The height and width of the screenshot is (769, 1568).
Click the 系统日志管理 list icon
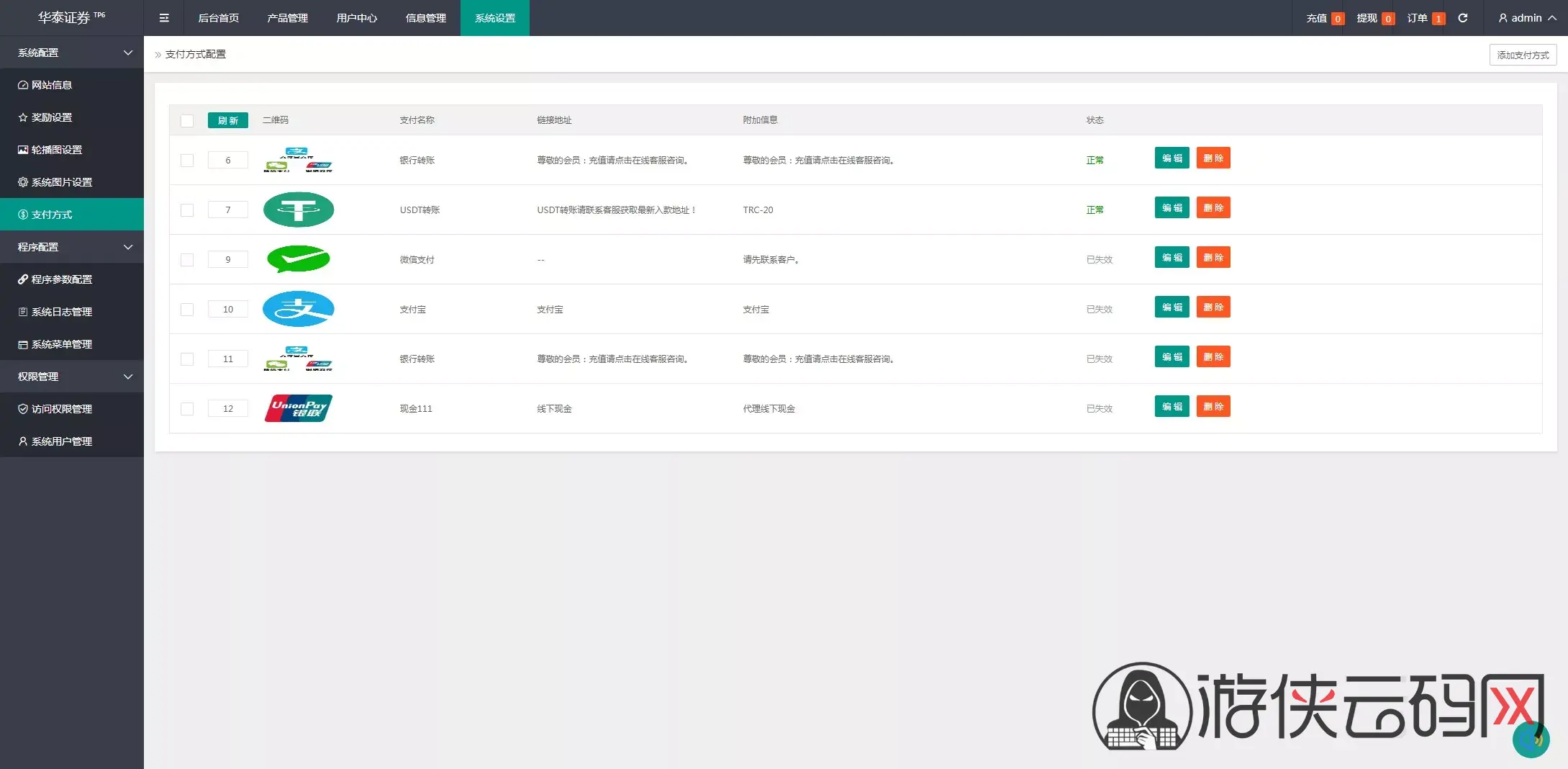point(23,312)
